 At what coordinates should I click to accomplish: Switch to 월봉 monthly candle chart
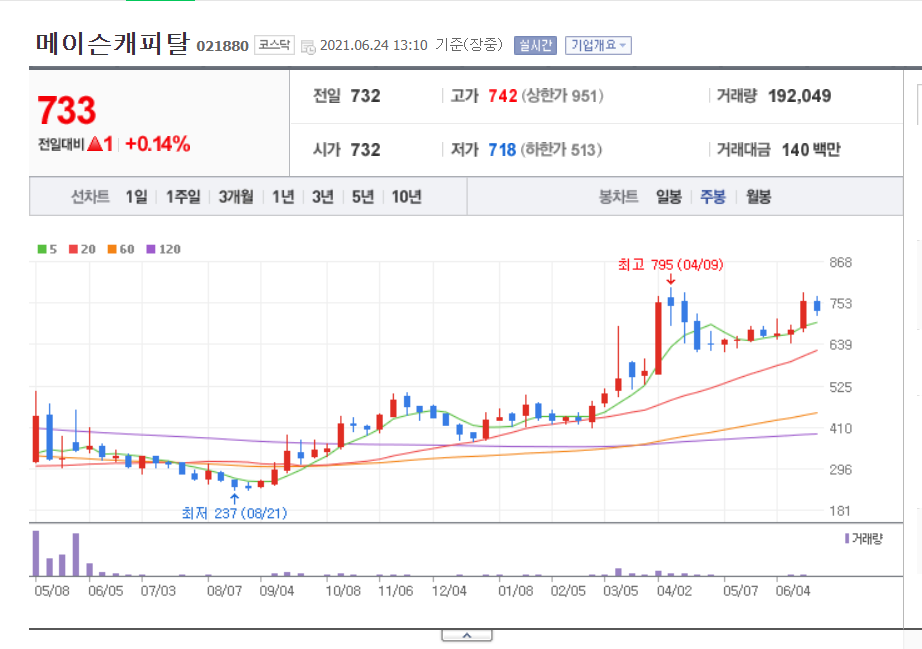point(759,196)
